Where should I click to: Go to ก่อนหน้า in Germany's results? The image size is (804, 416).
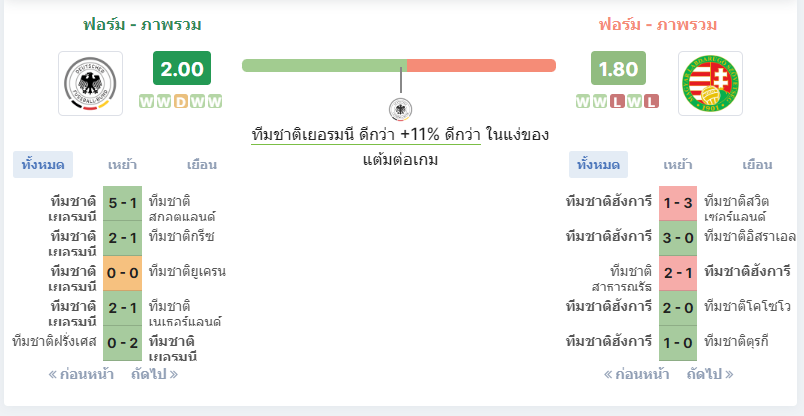81,374
